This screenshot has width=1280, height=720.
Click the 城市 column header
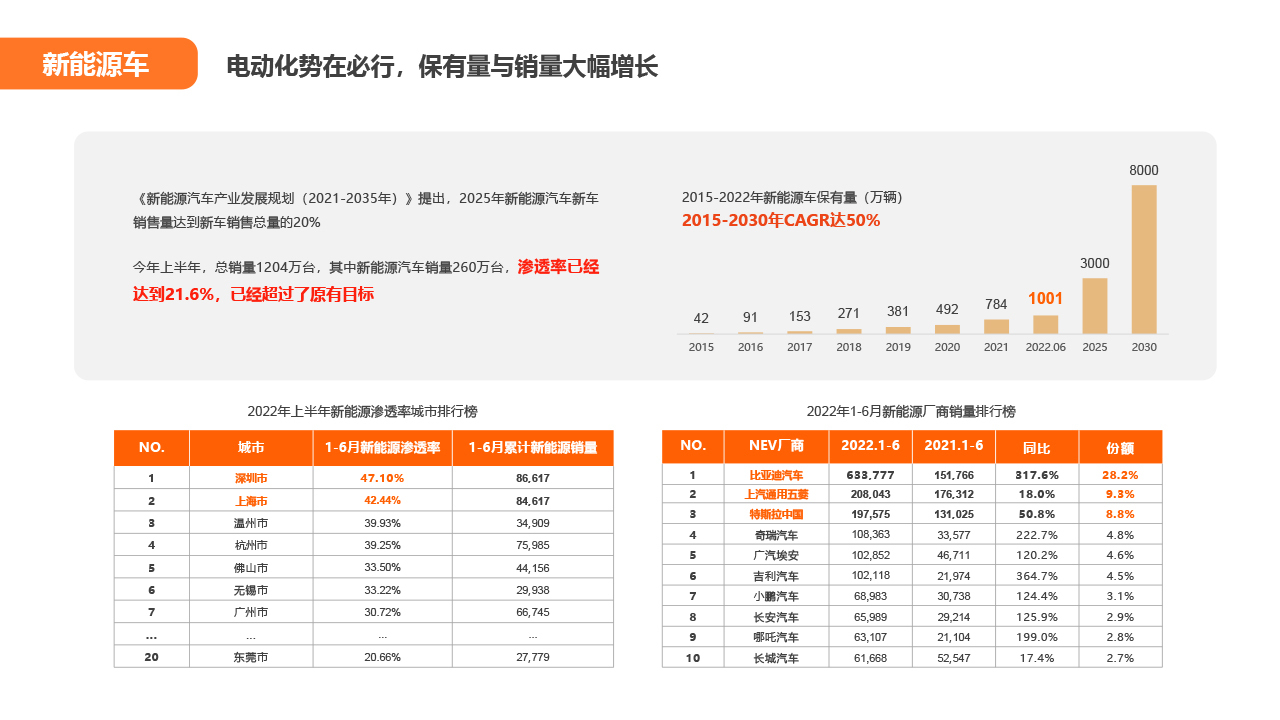pos(251,448)
